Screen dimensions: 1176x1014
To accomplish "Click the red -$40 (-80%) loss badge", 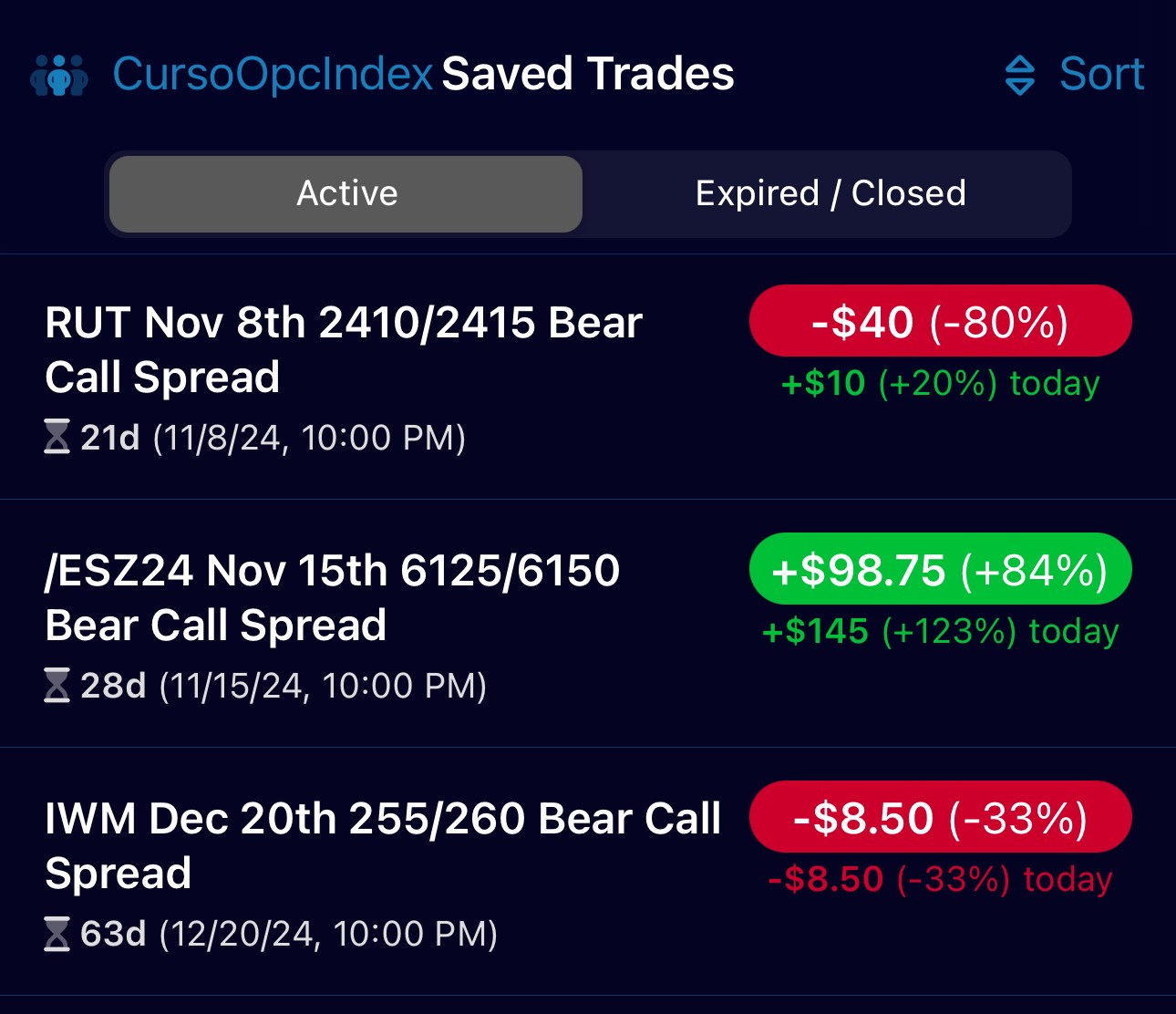I will tap(940, 321).
